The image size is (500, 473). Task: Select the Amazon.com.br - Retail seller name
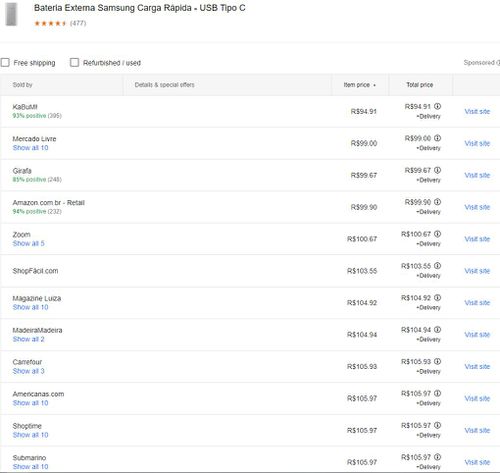click(49, 203)
